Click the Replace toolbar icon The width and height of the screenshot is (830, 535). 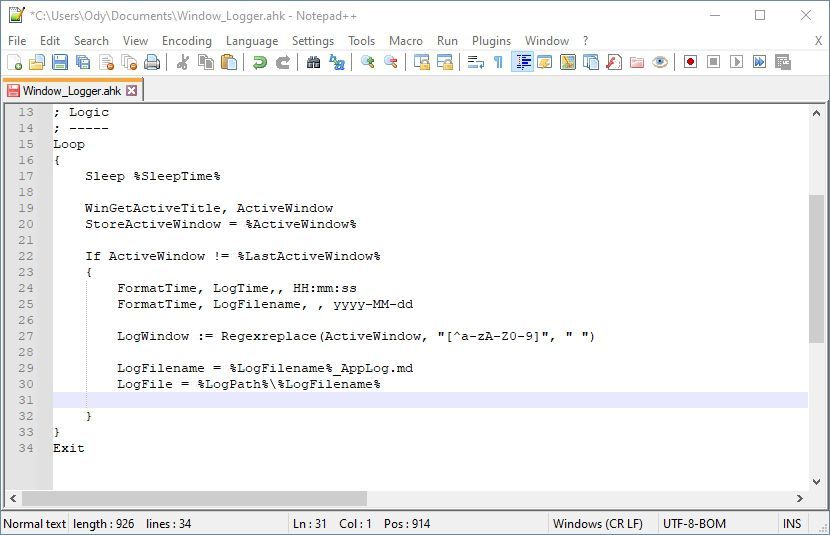click(x=337, y=62)
